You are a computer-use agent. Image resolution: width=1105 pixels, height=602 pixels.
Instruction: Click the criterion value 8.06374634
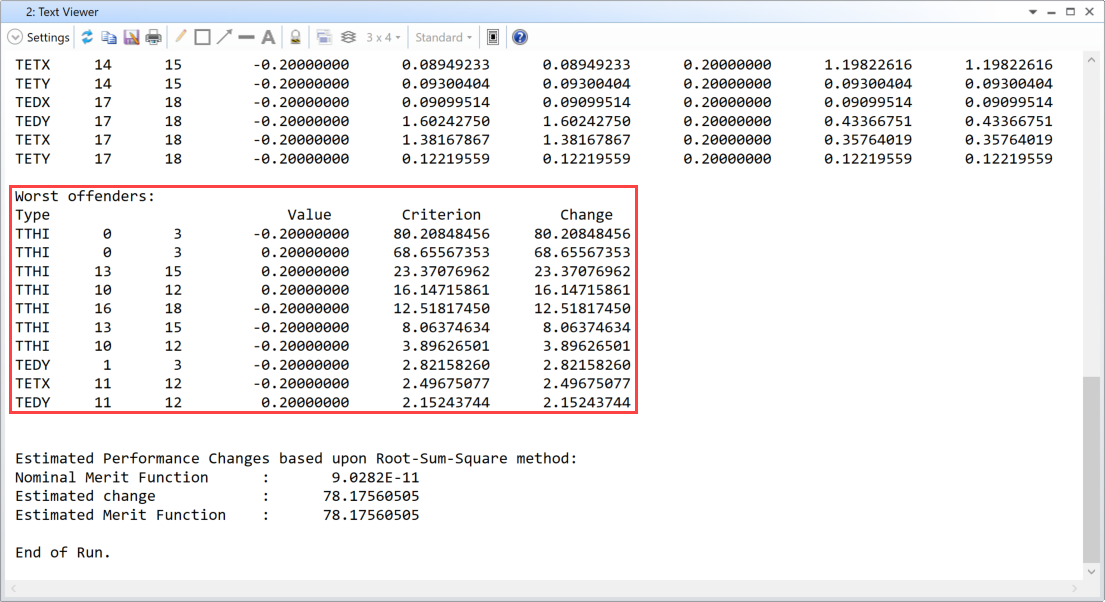click(445, 327)
